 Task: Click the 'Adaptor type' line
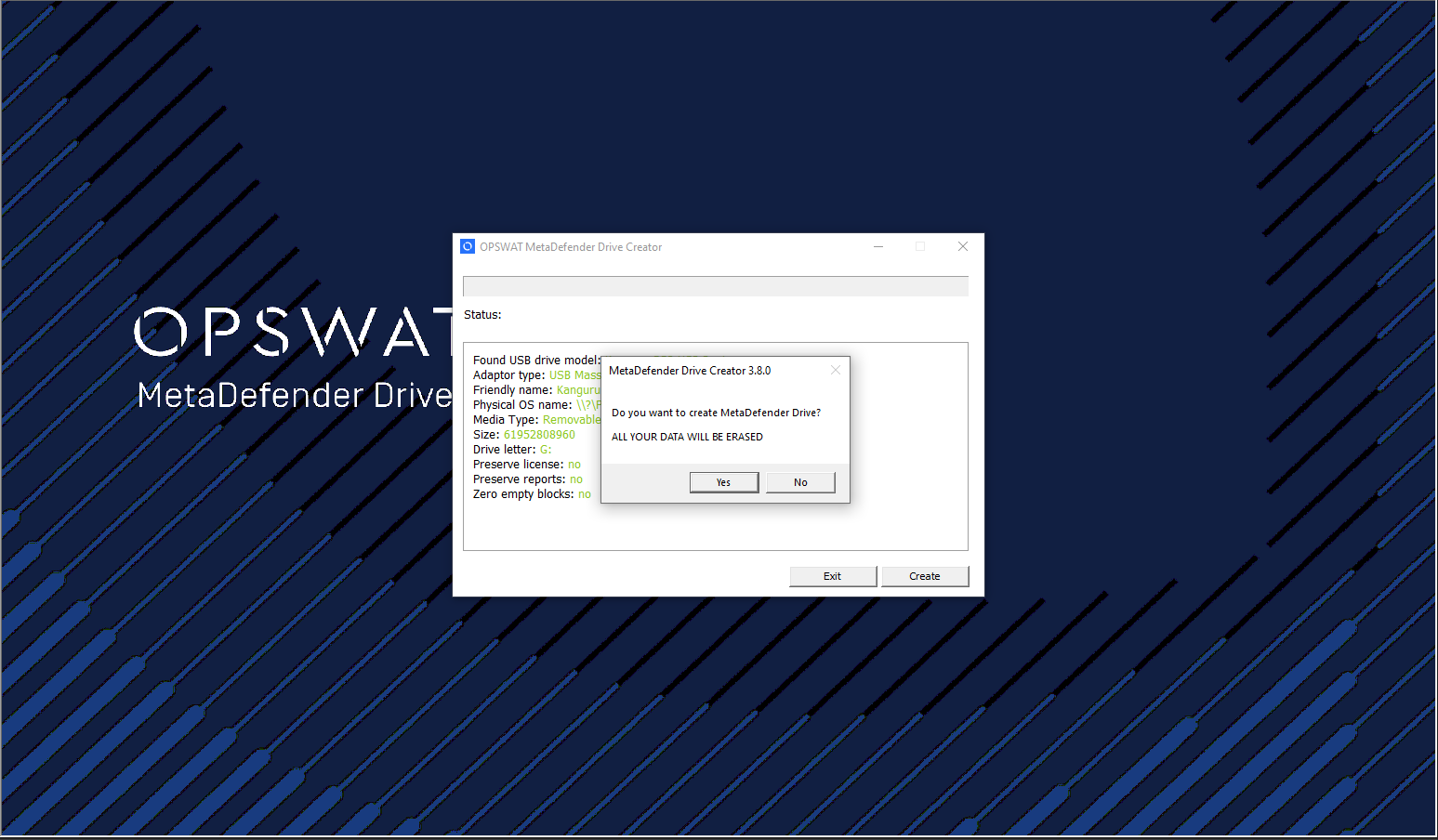pyautogui.click(x=537, y=375)
